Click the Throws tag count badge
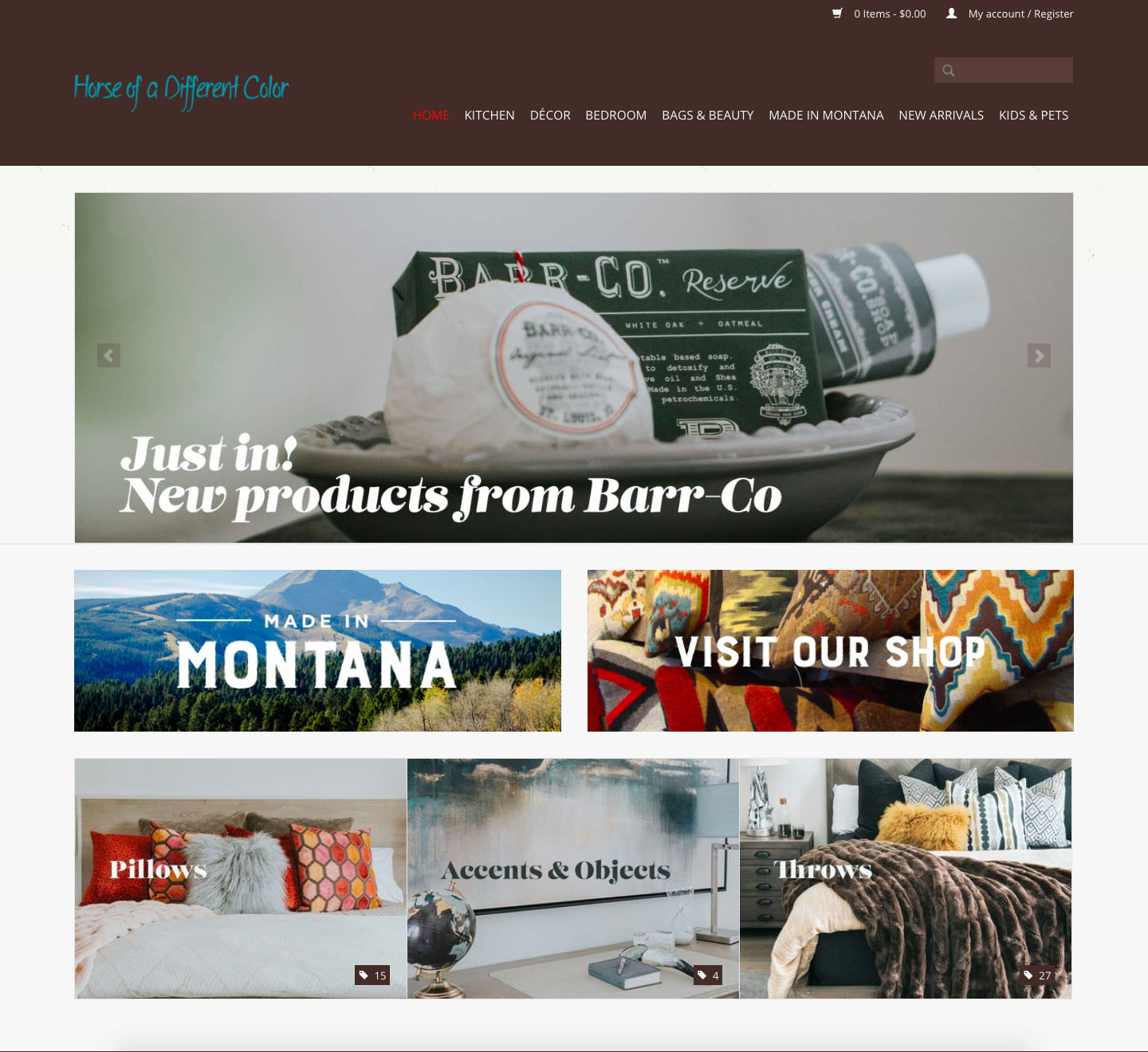The width and height of the screenshot is (1148, 1052). [1038, 975]
